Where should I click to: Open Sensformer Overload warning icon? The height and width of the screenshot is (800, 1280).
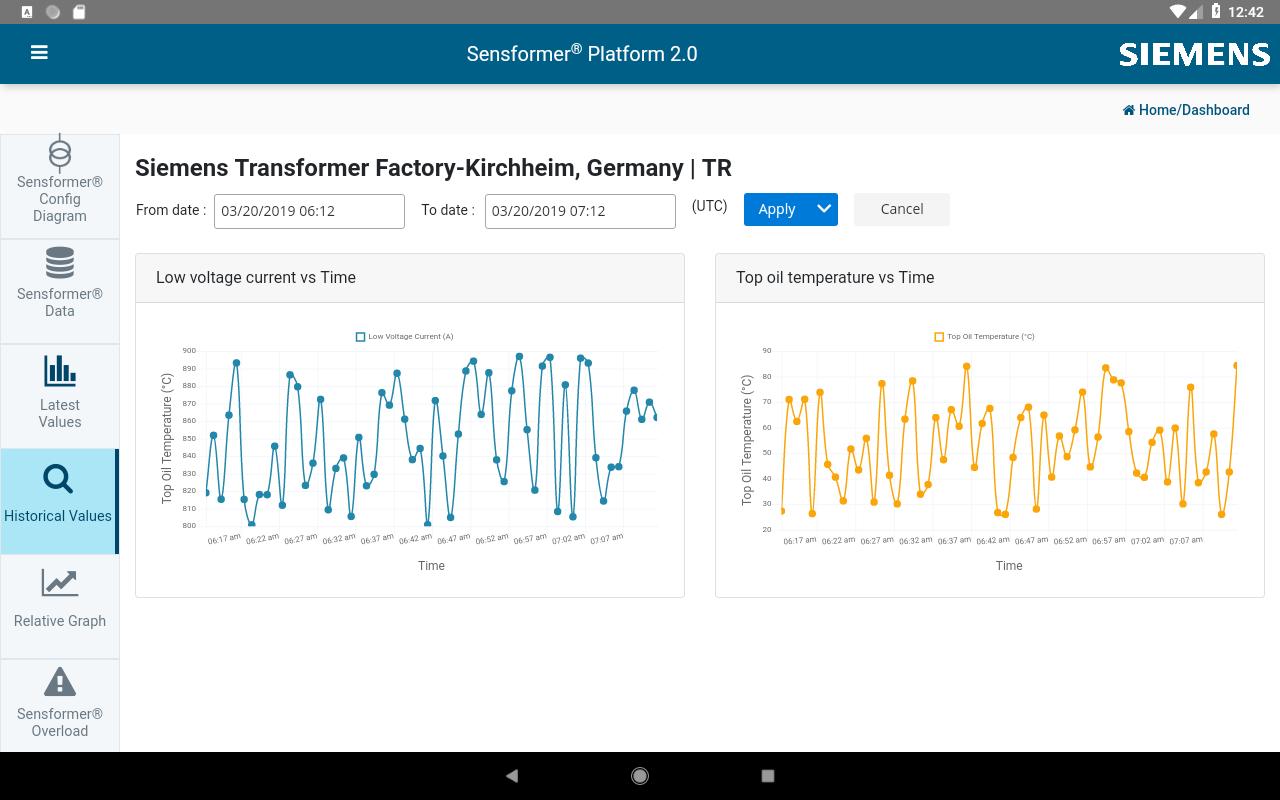(x=60, y=682)
